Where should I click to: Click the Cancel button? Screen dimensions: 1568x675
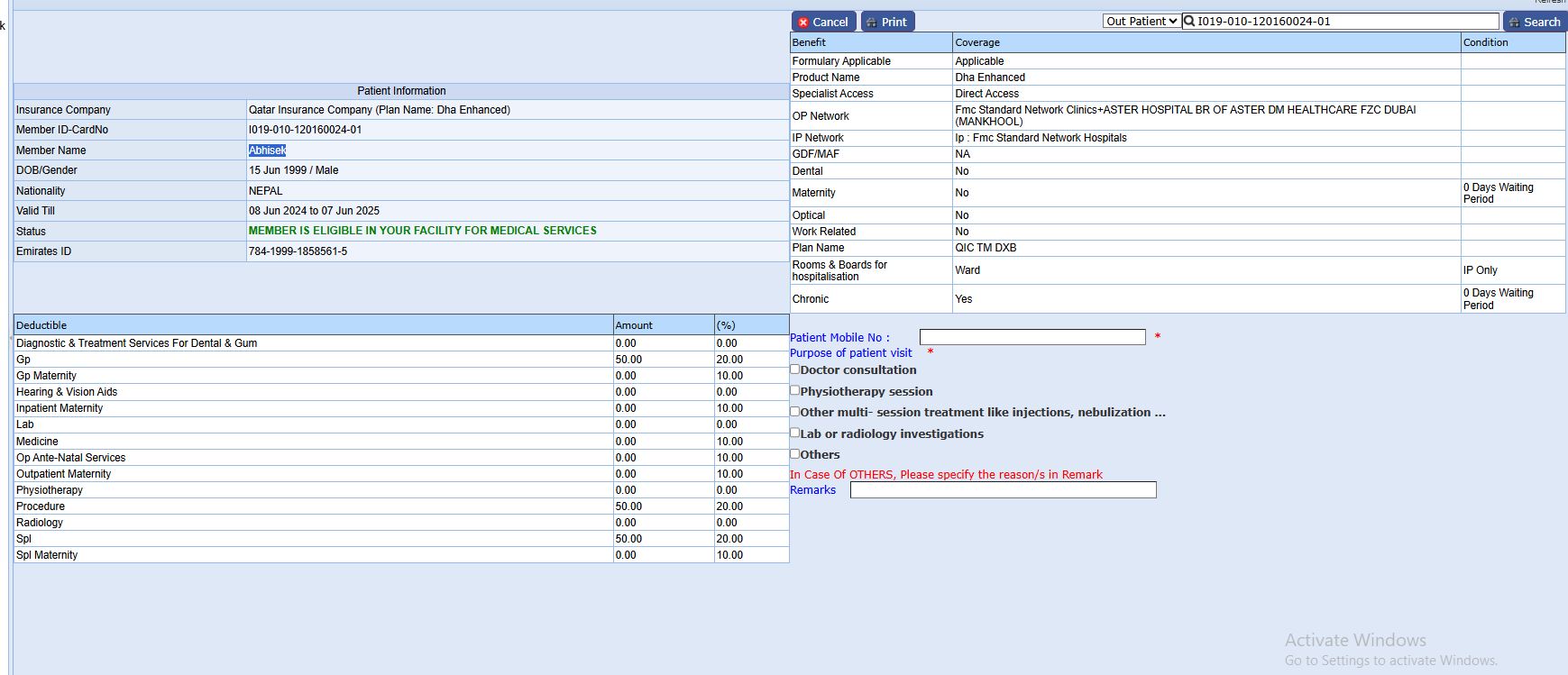click(823, 22)
